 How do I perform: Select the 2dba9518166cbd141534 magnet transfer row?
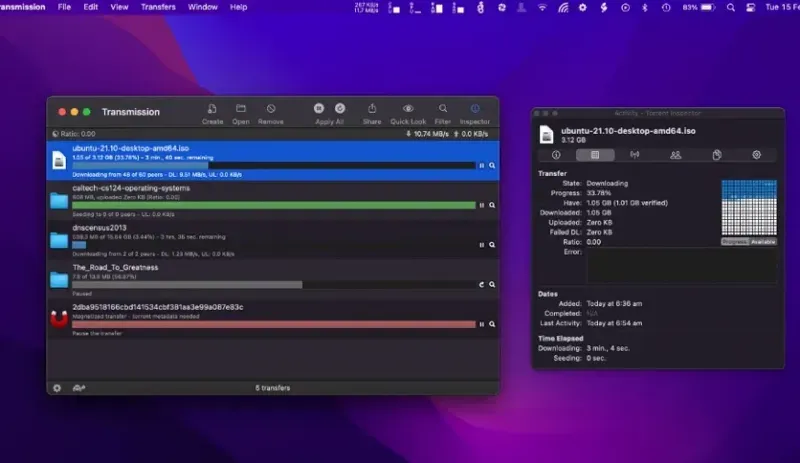[273, 320]
